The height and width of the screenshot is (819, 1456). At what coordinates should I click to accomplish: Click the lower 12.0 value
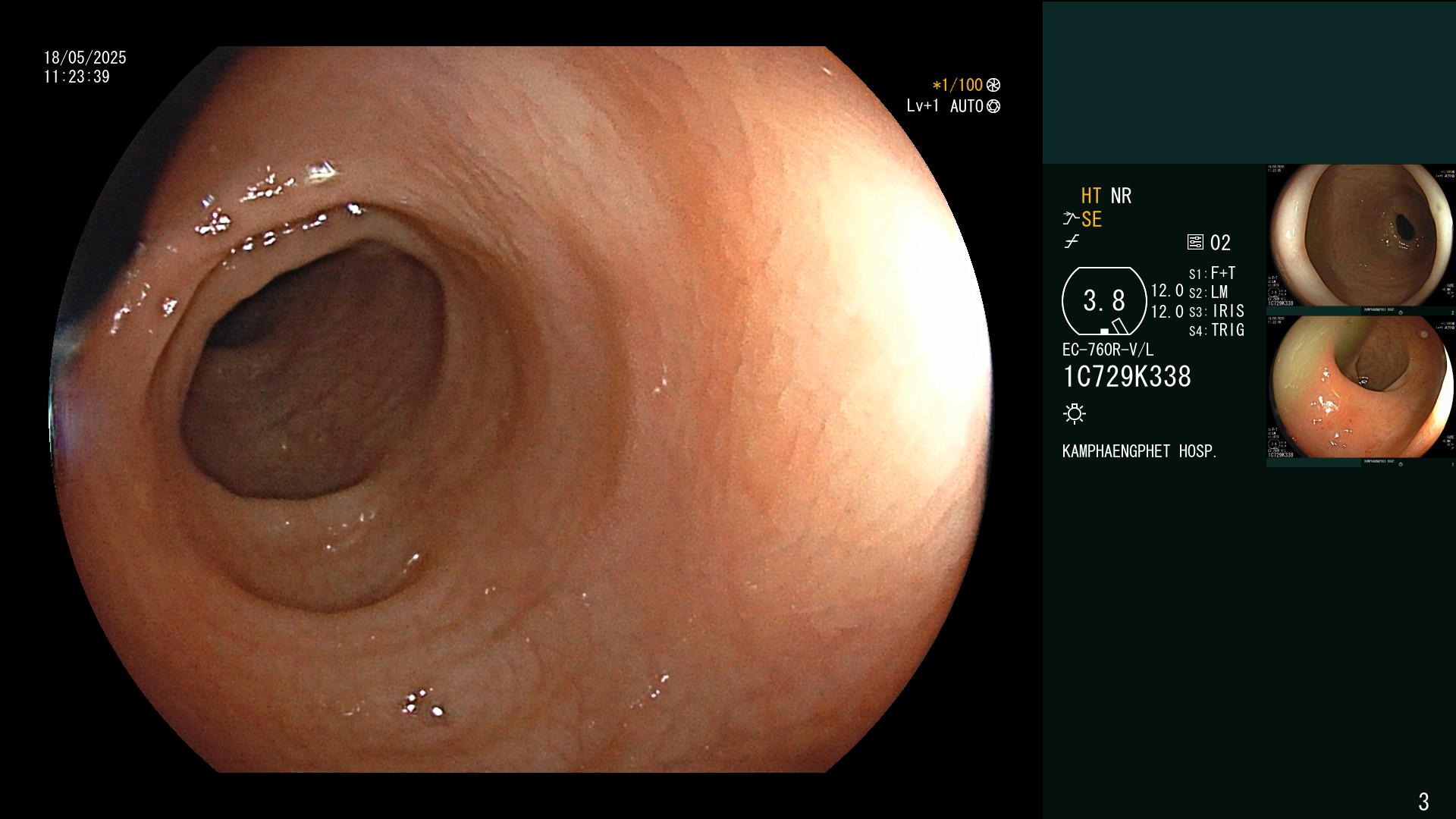tap(1167, 312)
